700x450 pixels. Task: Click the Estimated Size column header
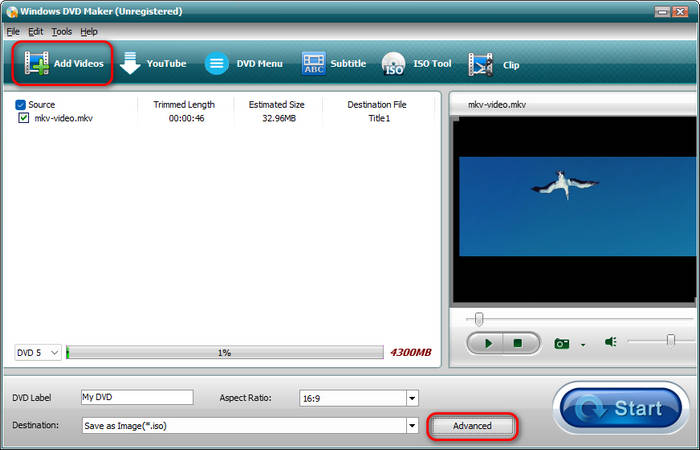tap(276, 104)
